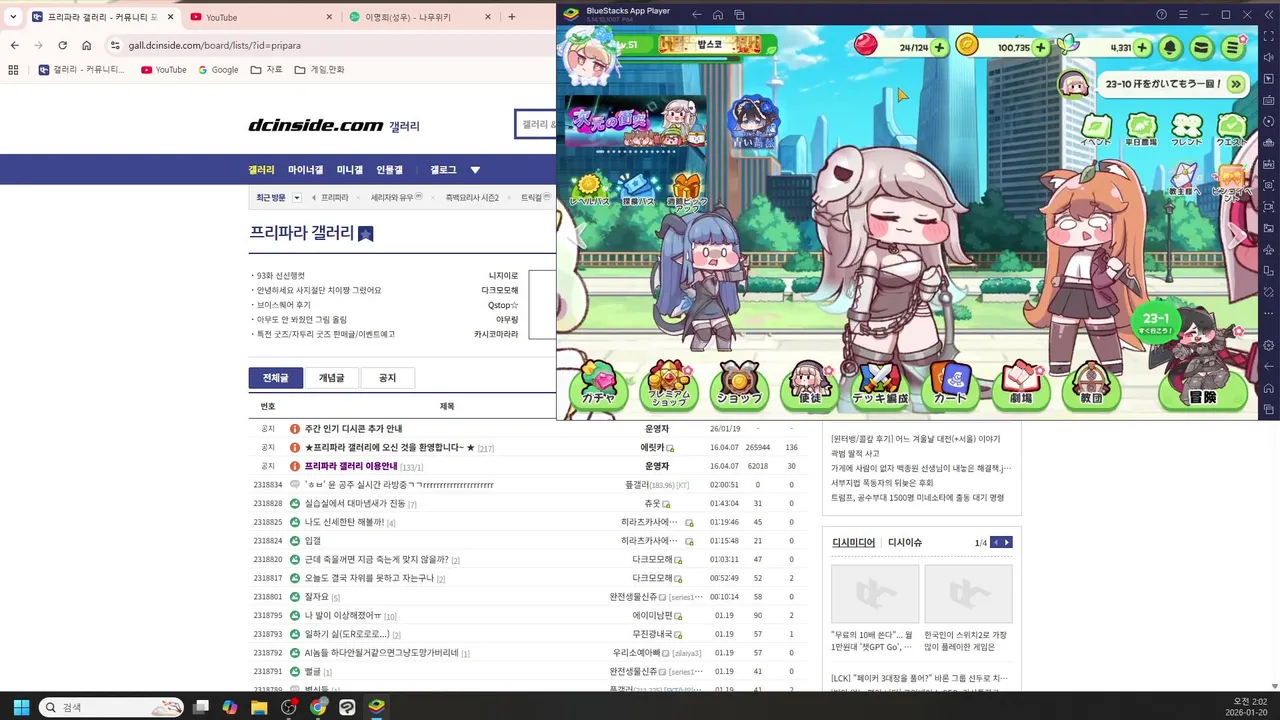Open the カード card menu icon

tap(950, 385)
